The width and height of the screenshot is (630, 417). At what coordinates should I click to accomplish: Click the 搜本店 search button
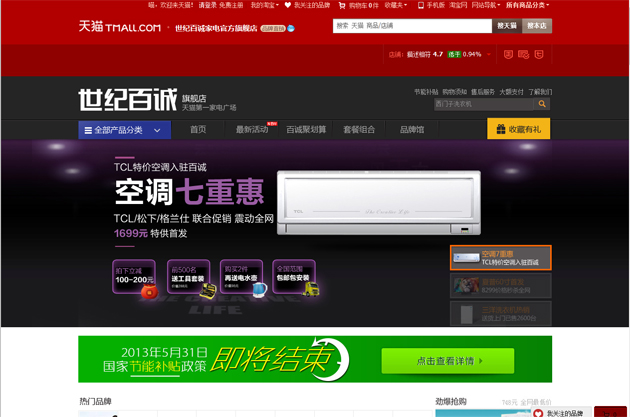click(x=537, y=26)
